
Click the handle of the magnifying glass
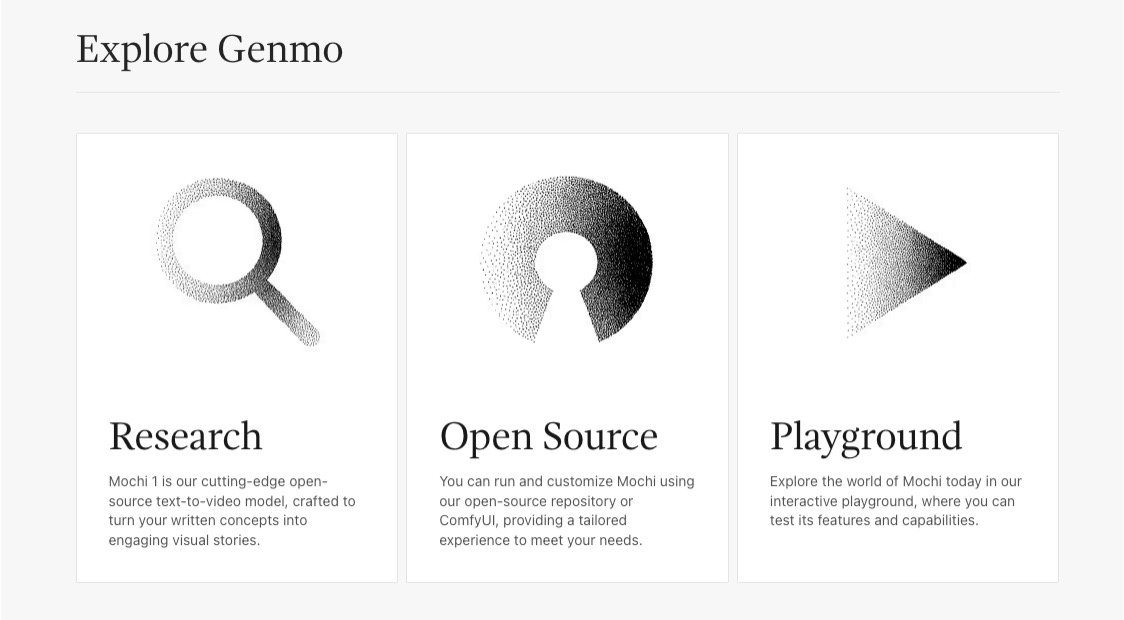(294, 317)
